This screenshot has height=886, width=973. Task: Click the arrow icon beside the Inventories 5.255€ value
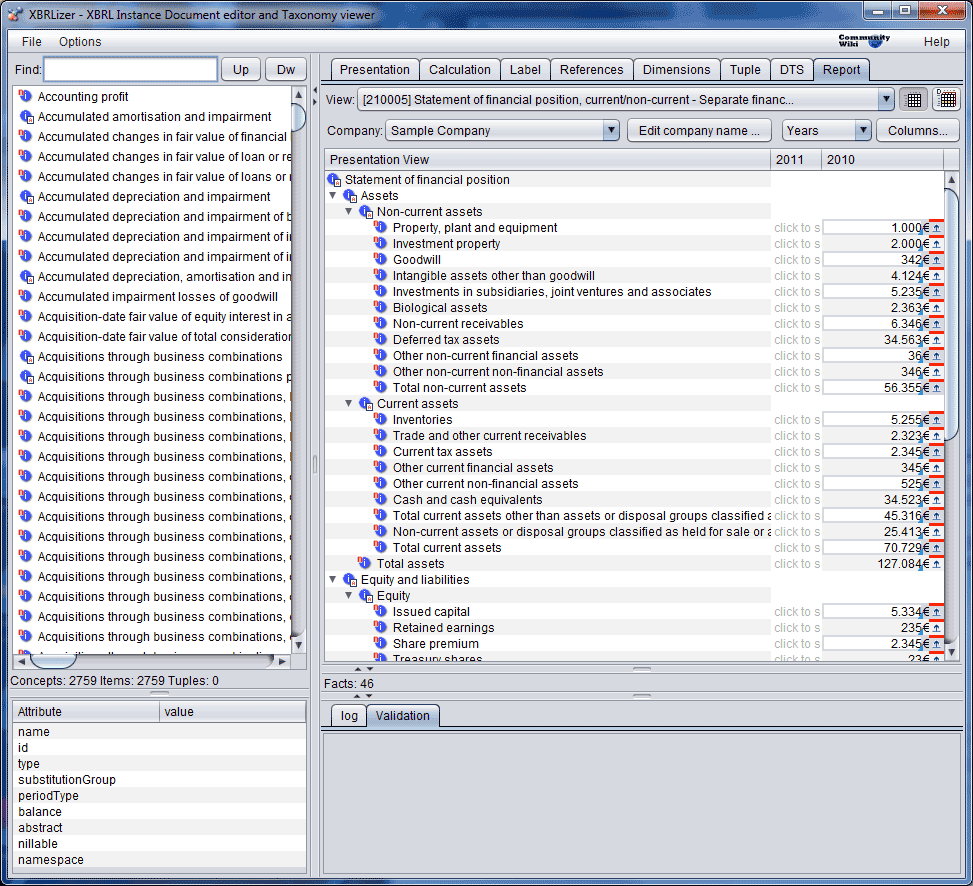coord(936,420)
